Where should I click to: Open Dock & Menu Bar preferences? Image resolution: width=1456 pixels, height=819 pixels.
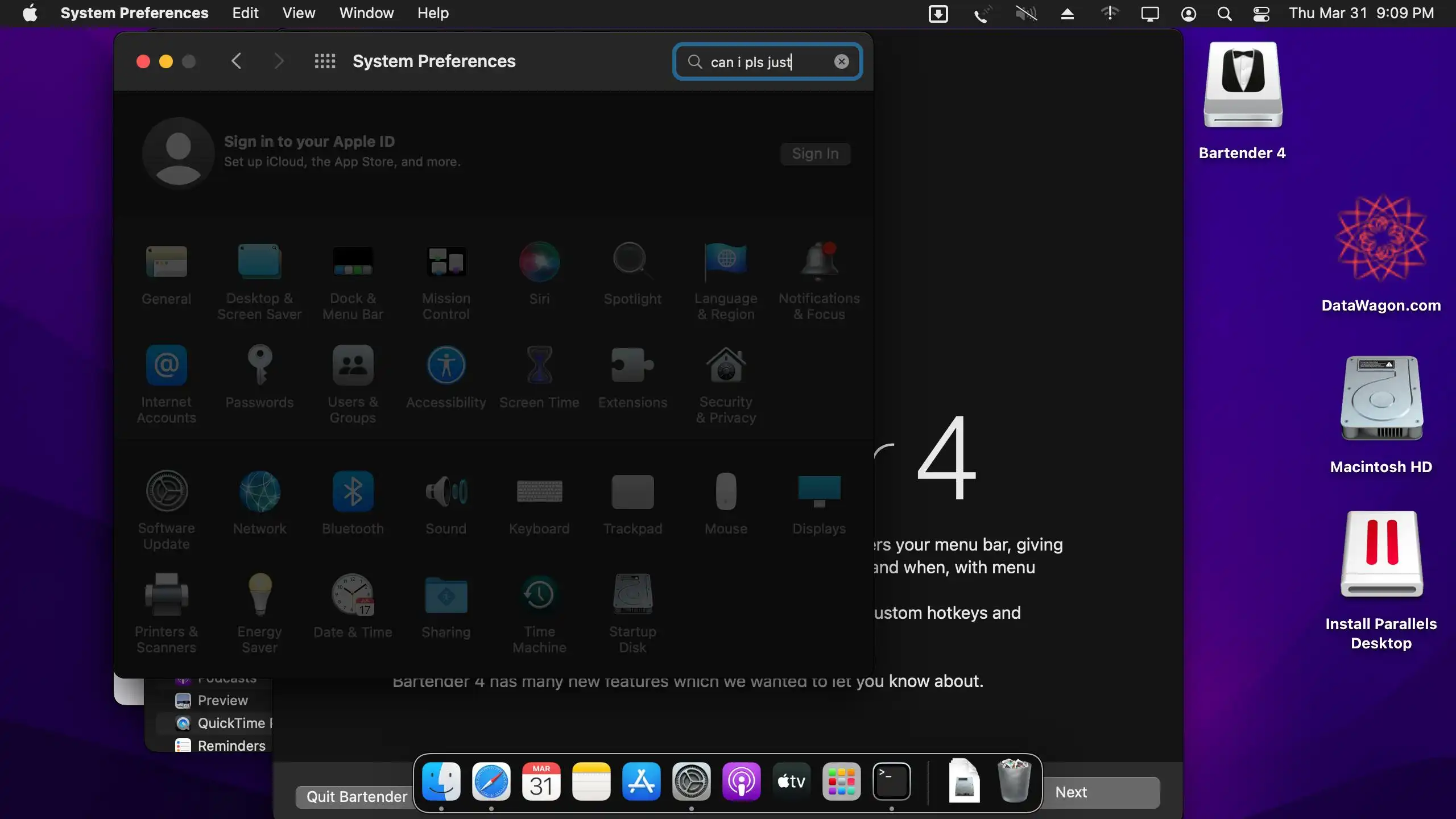(x=353, y=263)
